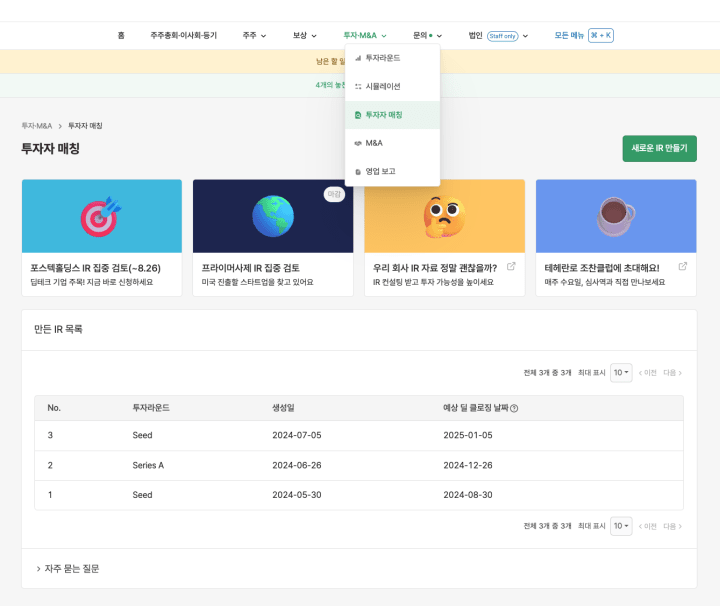This screenshot has width=720, height=606.
Task: Open the Seed row created 2024-05-30
Action: tap(359, 495)
